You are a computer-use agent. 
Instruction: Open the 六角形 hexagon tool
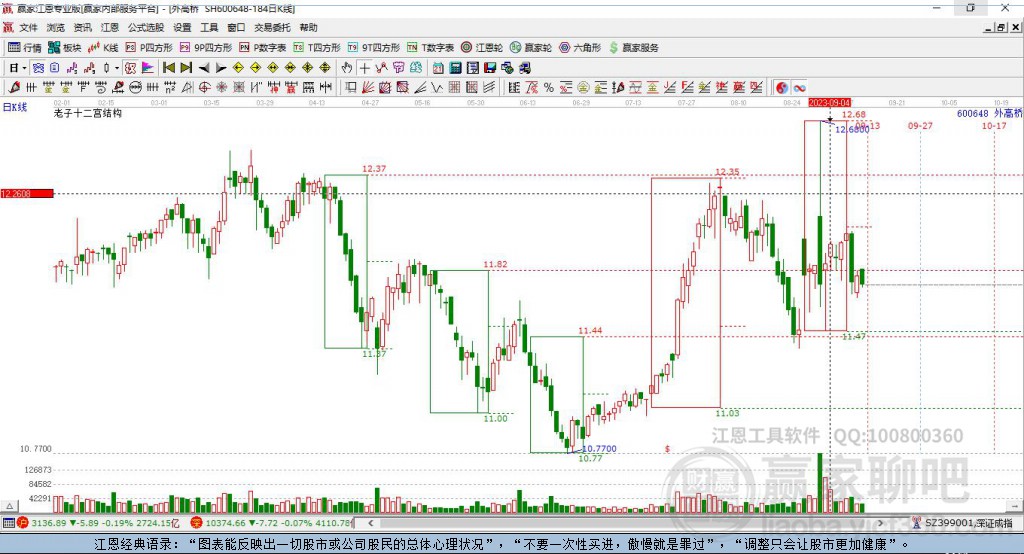tap(580, 48)
